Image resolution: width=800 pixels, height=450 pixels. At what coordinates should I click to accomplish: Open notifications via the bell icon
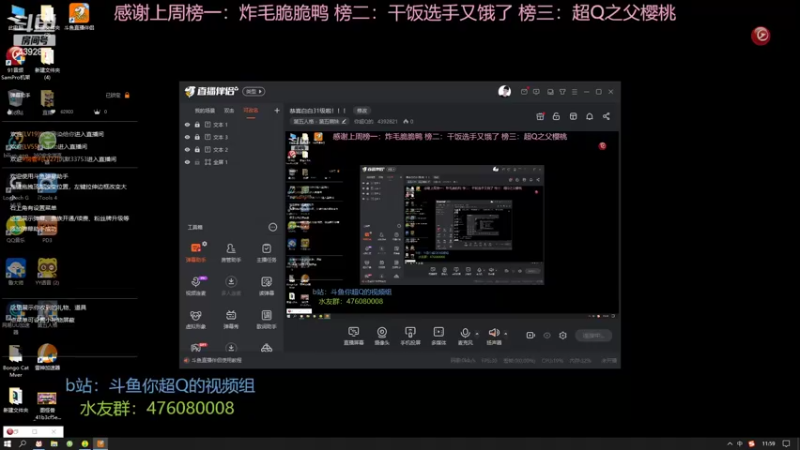click(x=589, y=116)
